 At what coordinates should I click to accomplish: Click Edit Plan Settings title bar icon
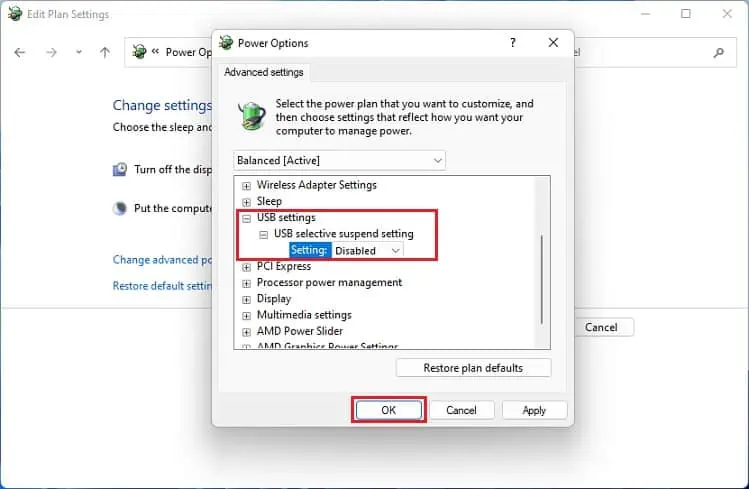[x=15, y=13]
